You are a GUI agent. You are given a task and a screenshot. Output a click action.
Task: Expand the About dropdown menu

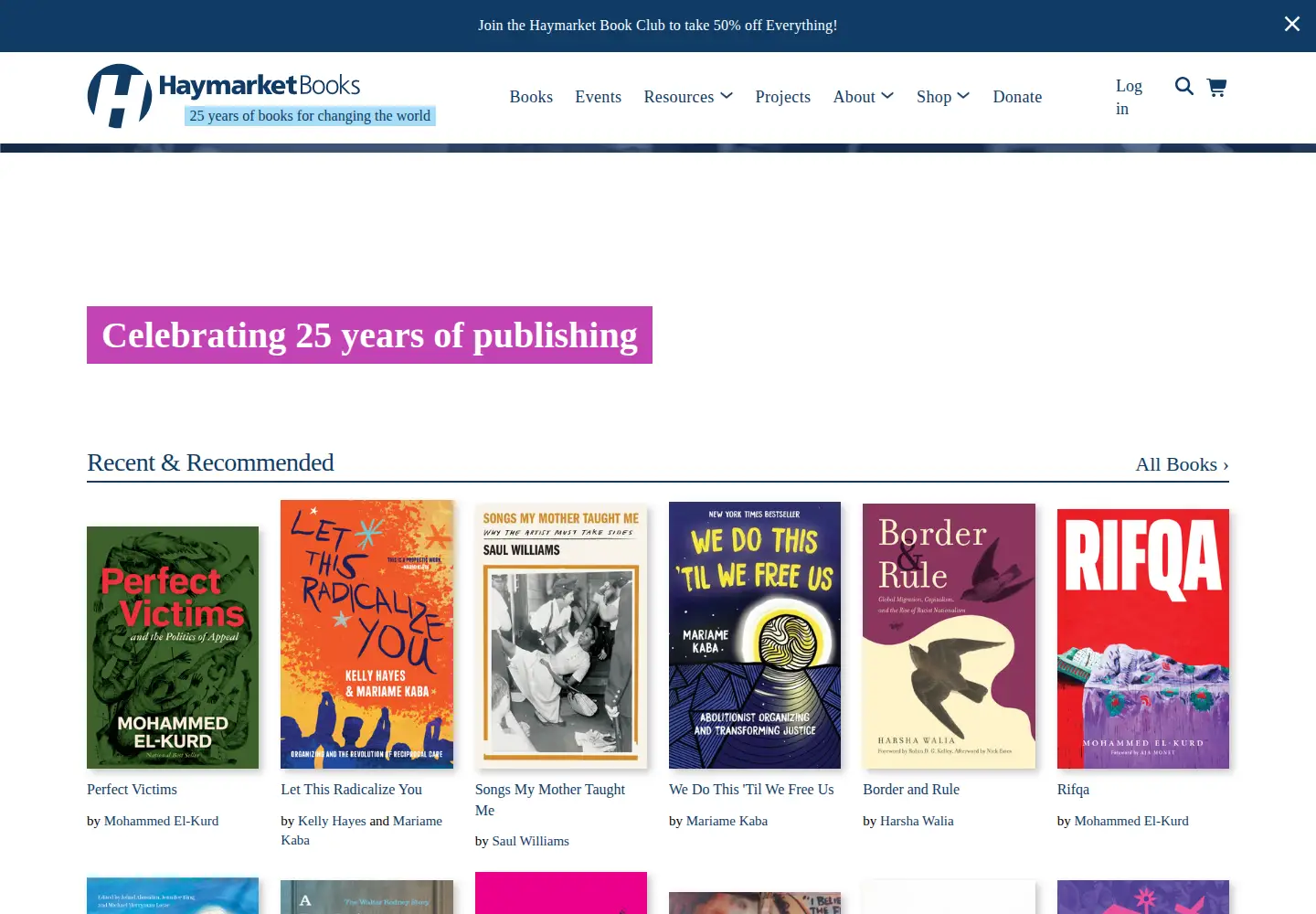[864, 97]
